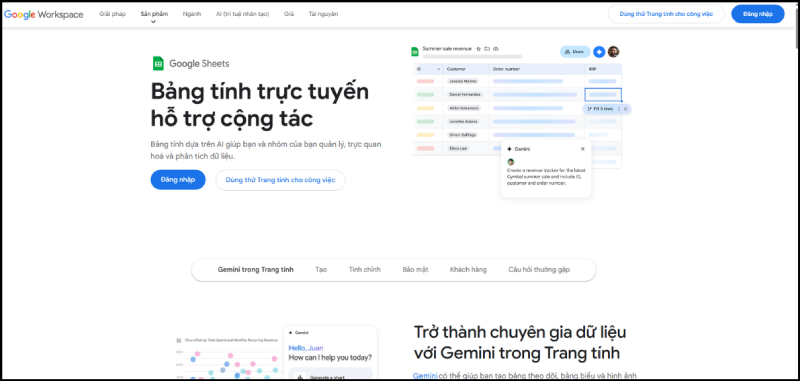800x381 pixels.
Task: Open the Giải pháp menu
Action: click(112, 14)
